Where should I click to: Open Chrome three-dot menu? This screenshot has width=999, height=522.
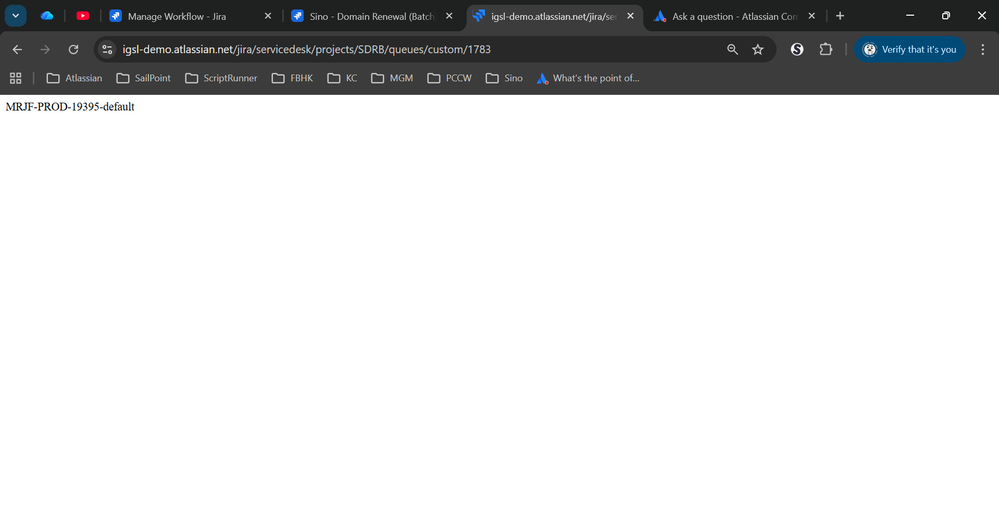pyautogui.click(x=982, y=49)
